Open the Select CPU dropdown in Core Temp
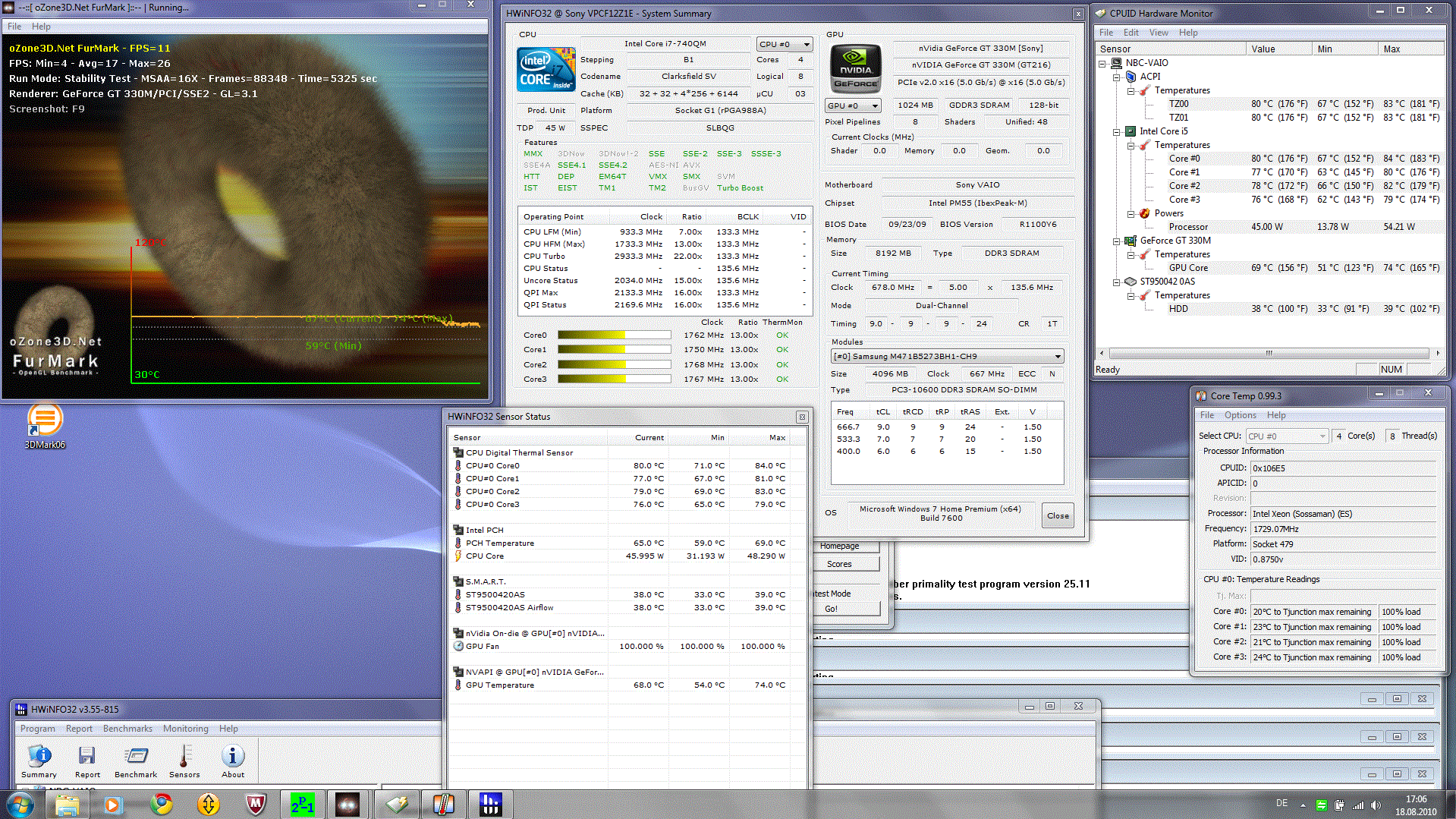Image resolution: width=1456 pixels, height=819 pixels. 1288,436
